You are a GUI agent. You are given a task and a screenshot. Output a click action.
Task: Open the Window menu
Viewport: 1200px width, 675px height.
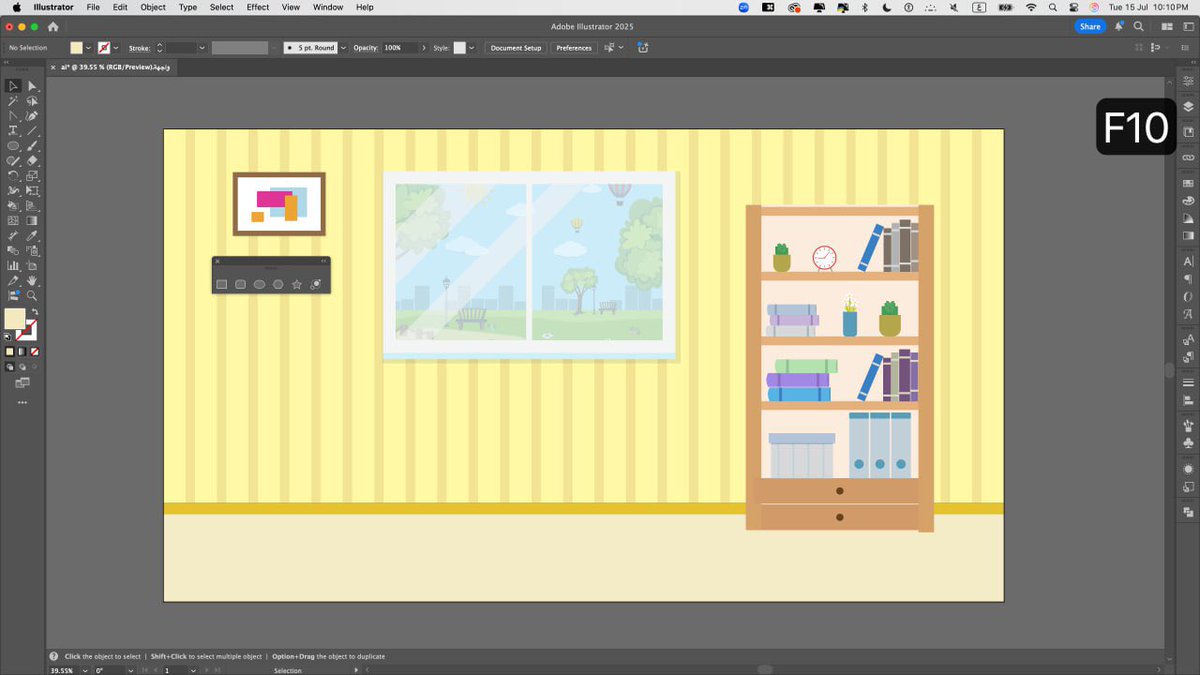click(328, 7)
